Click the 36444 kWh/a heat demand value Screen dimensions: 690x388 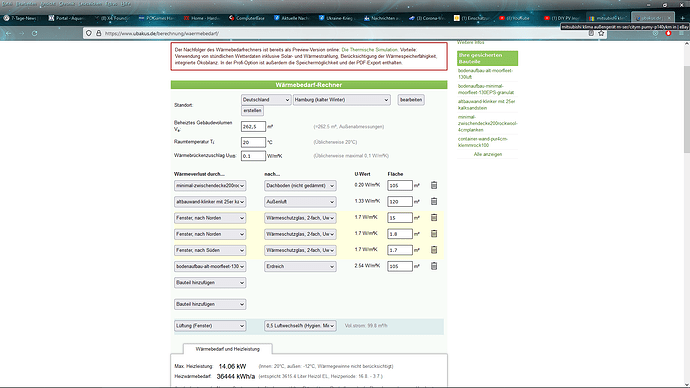[236, 377]
